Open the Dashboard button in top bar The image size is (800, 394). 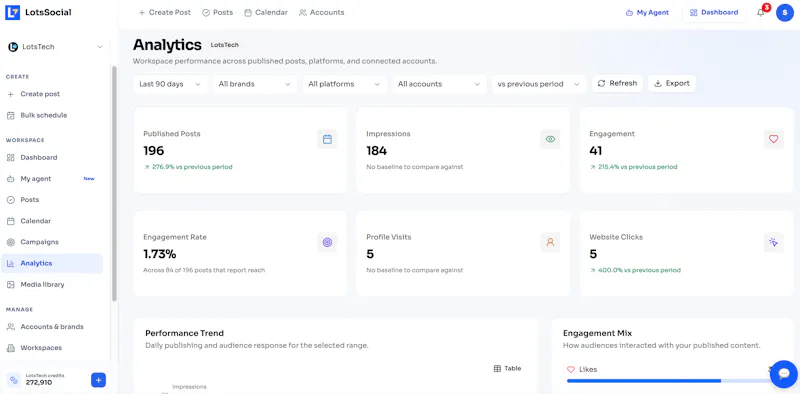click(x=714, y=13)
